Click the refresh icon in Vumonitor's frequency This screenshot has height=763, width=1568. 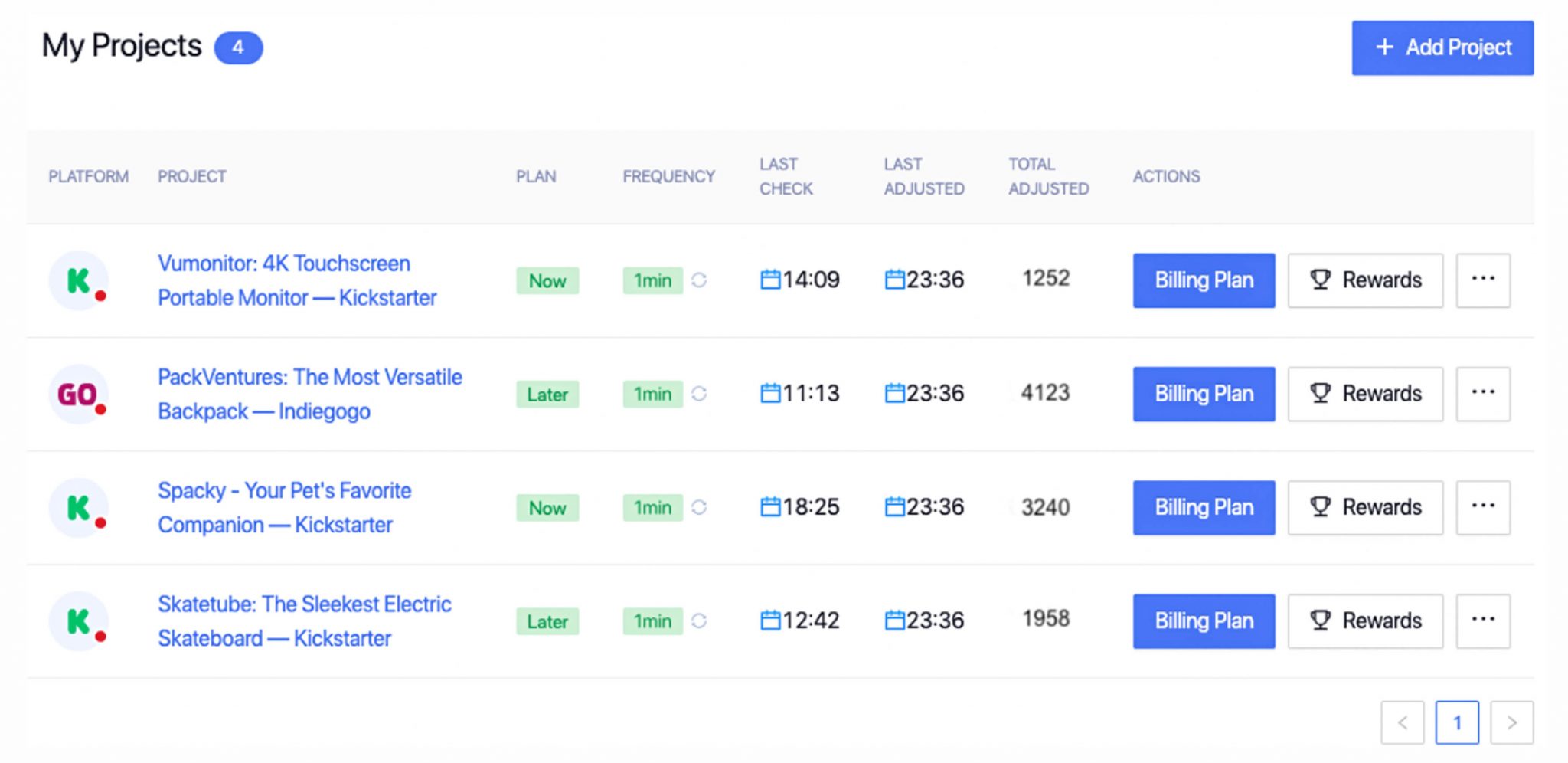click(x=699, y=280)
